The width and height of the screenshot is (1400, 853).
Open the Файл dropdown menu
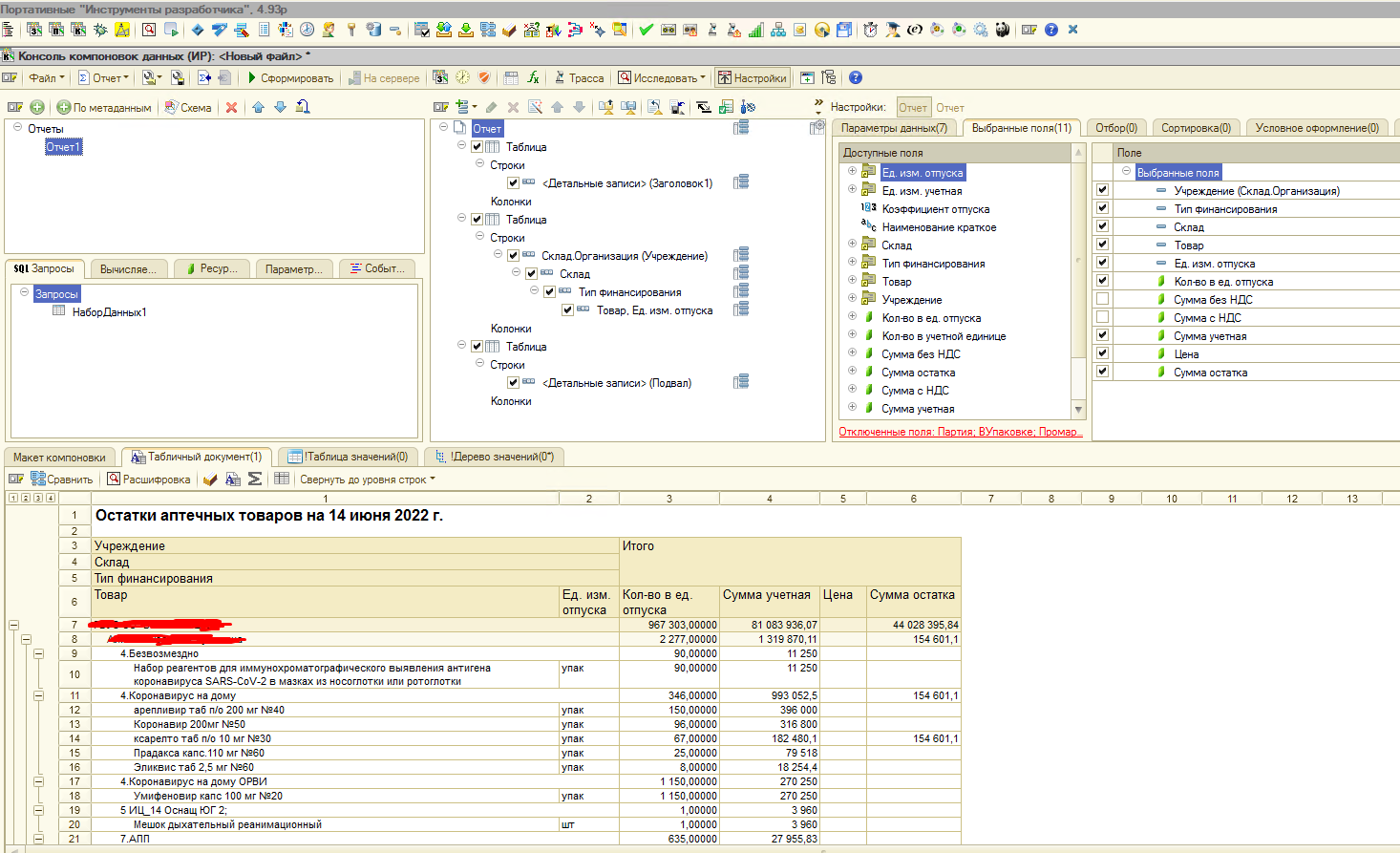coord(47,77)
